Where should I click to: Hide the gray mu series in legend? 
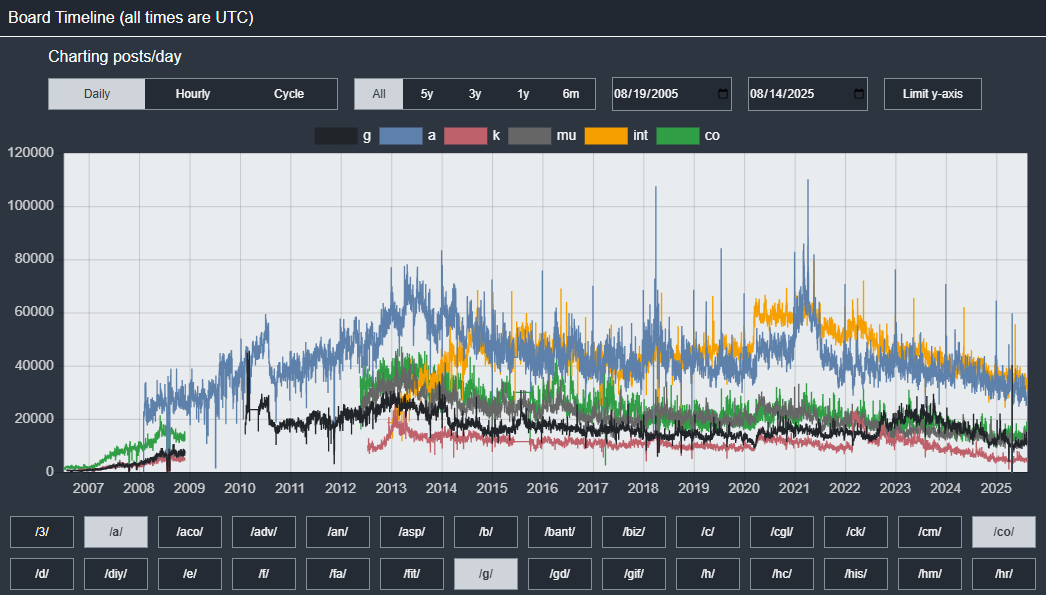[x=529, y=135]
